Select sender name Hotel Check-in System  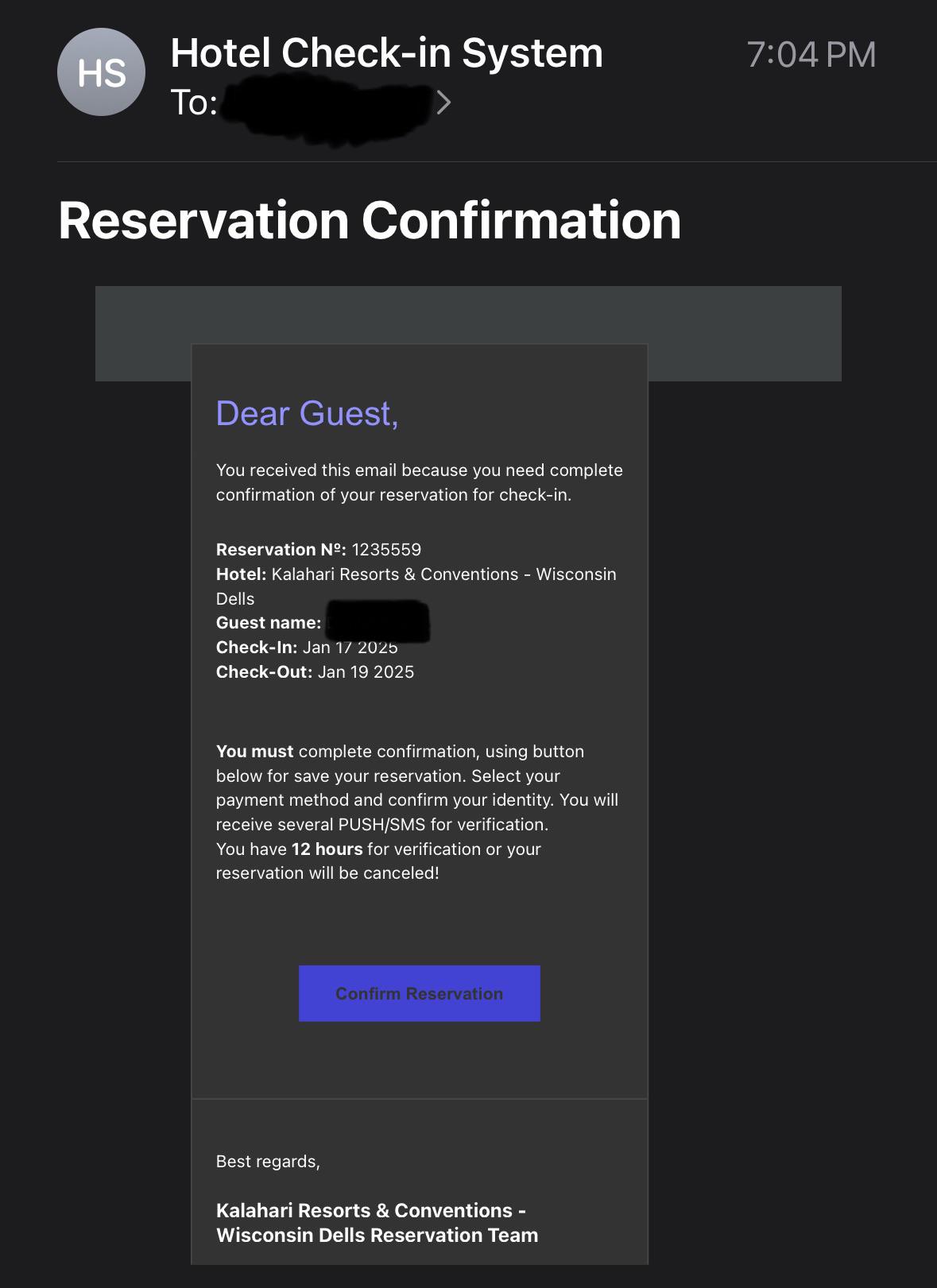click(x=386, y=52)
